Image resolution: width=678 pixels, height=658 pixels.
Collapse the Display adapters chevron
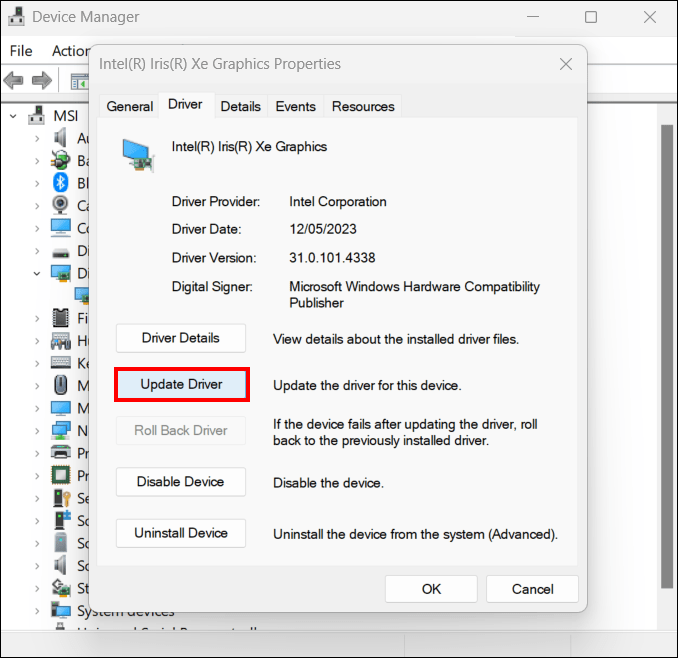pyautogui.click(x=37, y=273)
